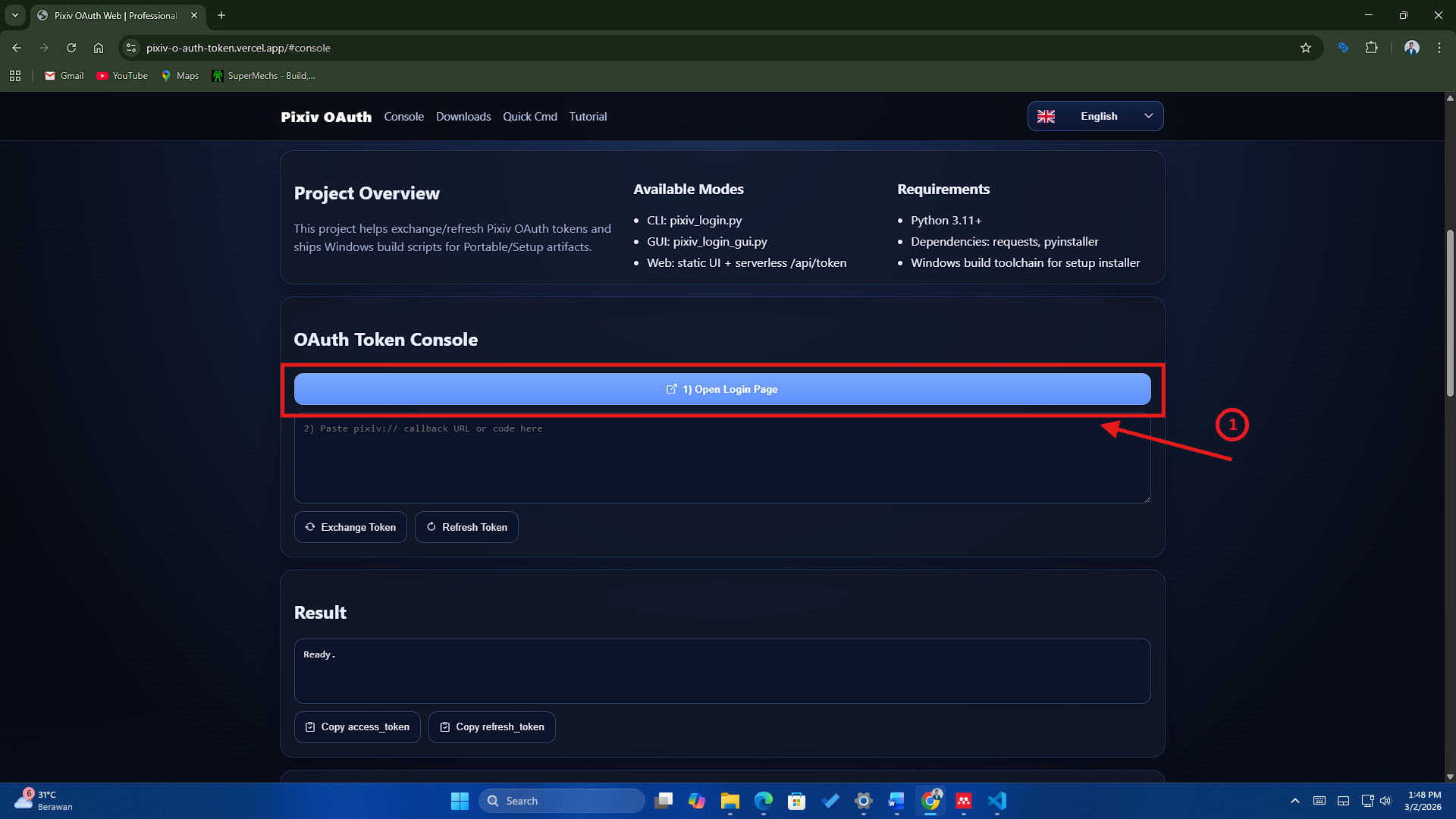Screen dimensions: 1456x819
Task: Open File Explorer from taskbar
Action: pos(730,801)
